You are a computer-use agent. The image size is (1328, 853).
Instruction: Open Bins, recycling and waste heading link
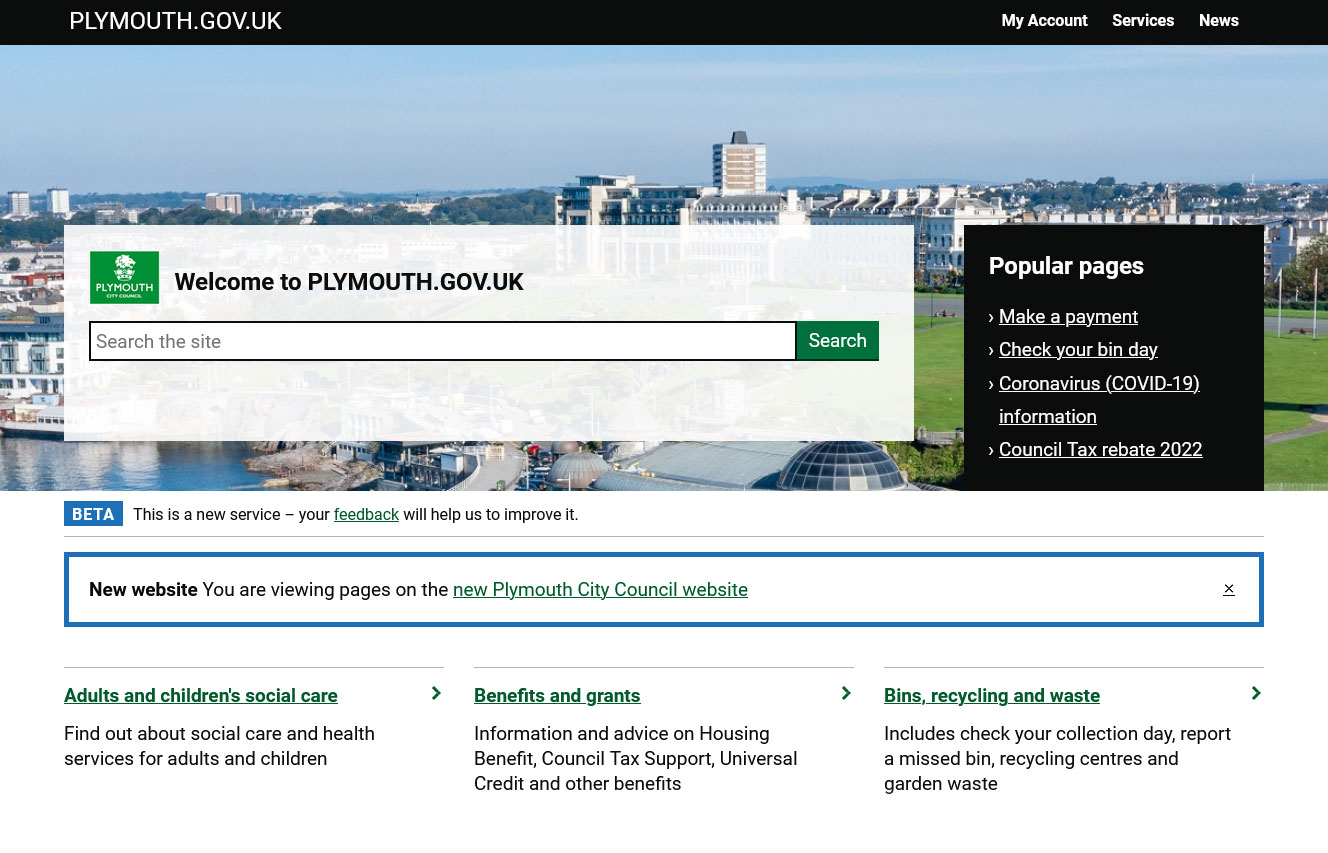point(992,695)
